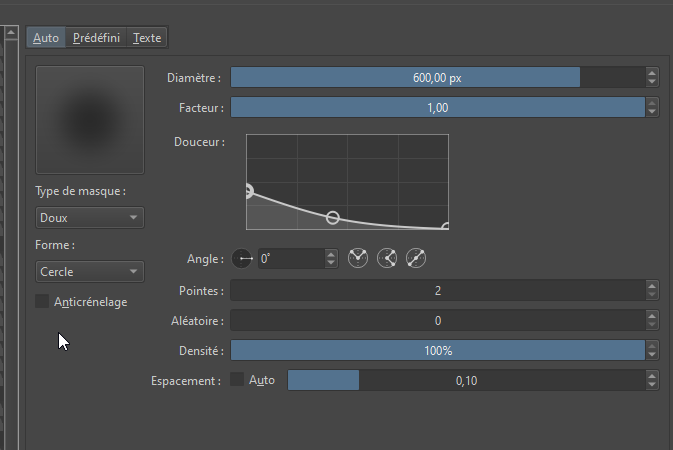Toggle the Auto spacing checkbox
Screen dimensions: 673x450
(x=237, y=380)
